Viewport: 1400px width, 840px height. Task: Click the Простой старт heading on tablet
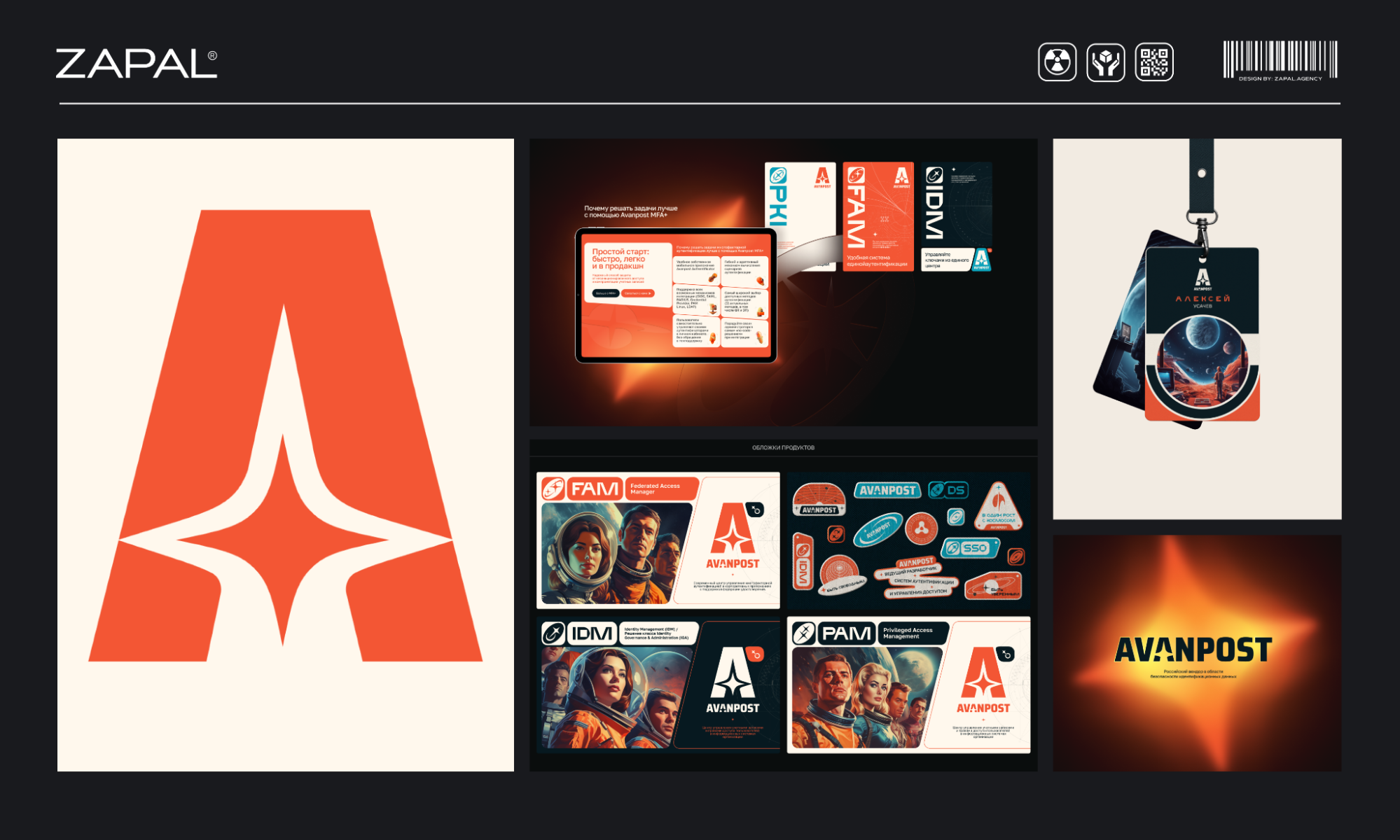(x=621, y=259)
